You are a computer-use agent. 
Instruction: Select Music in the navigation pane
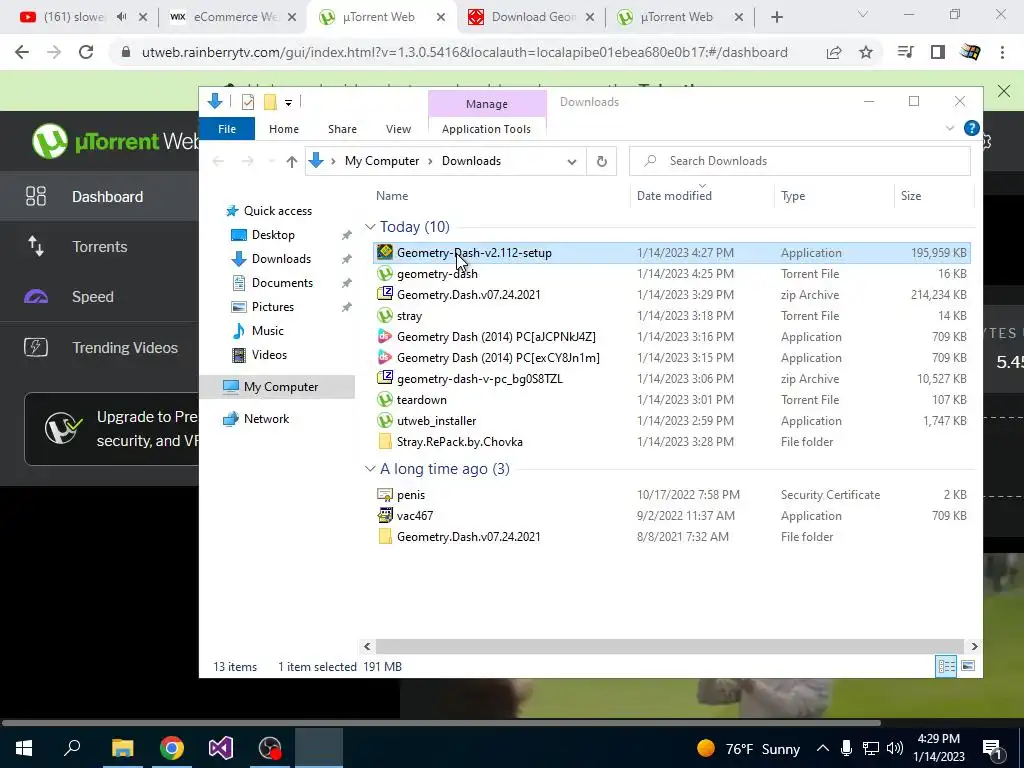tap(268, 330)
